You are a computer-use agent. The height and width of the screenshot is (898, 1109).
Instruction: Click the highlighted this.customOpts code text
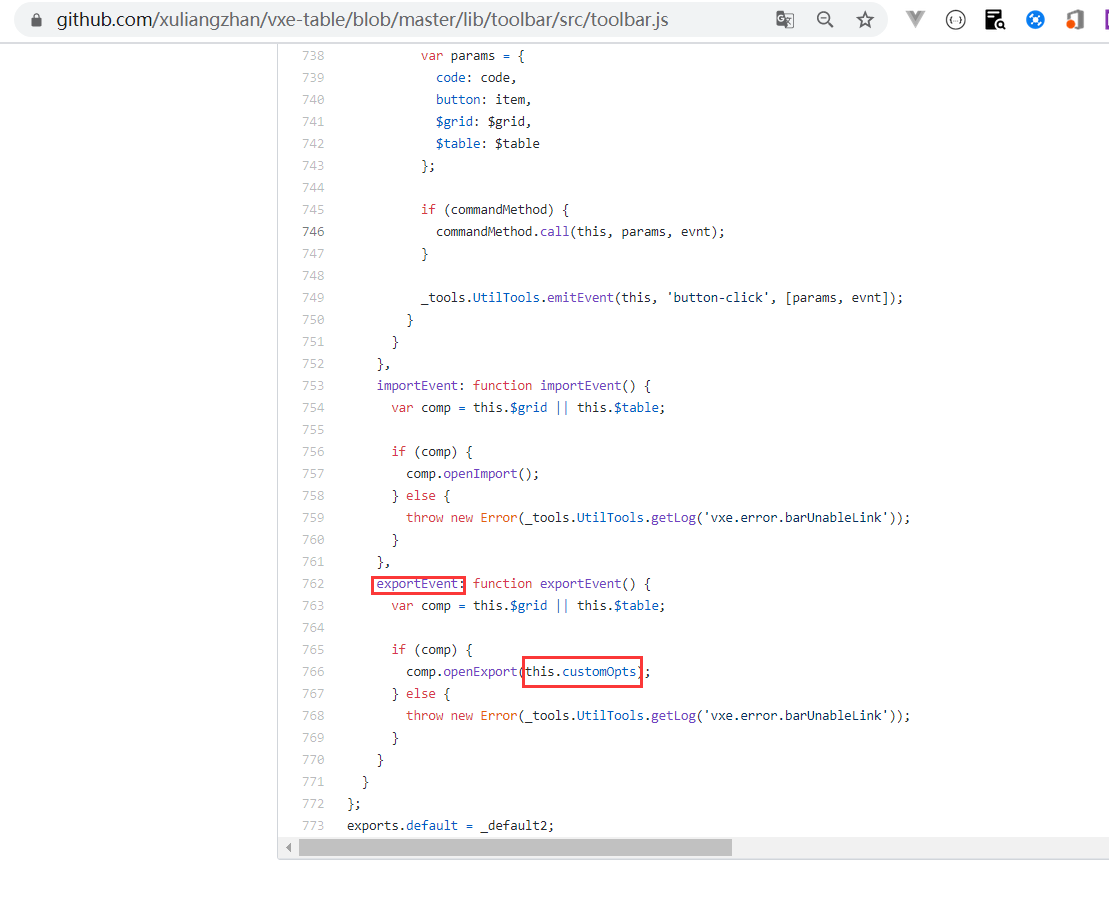[581, 671]
